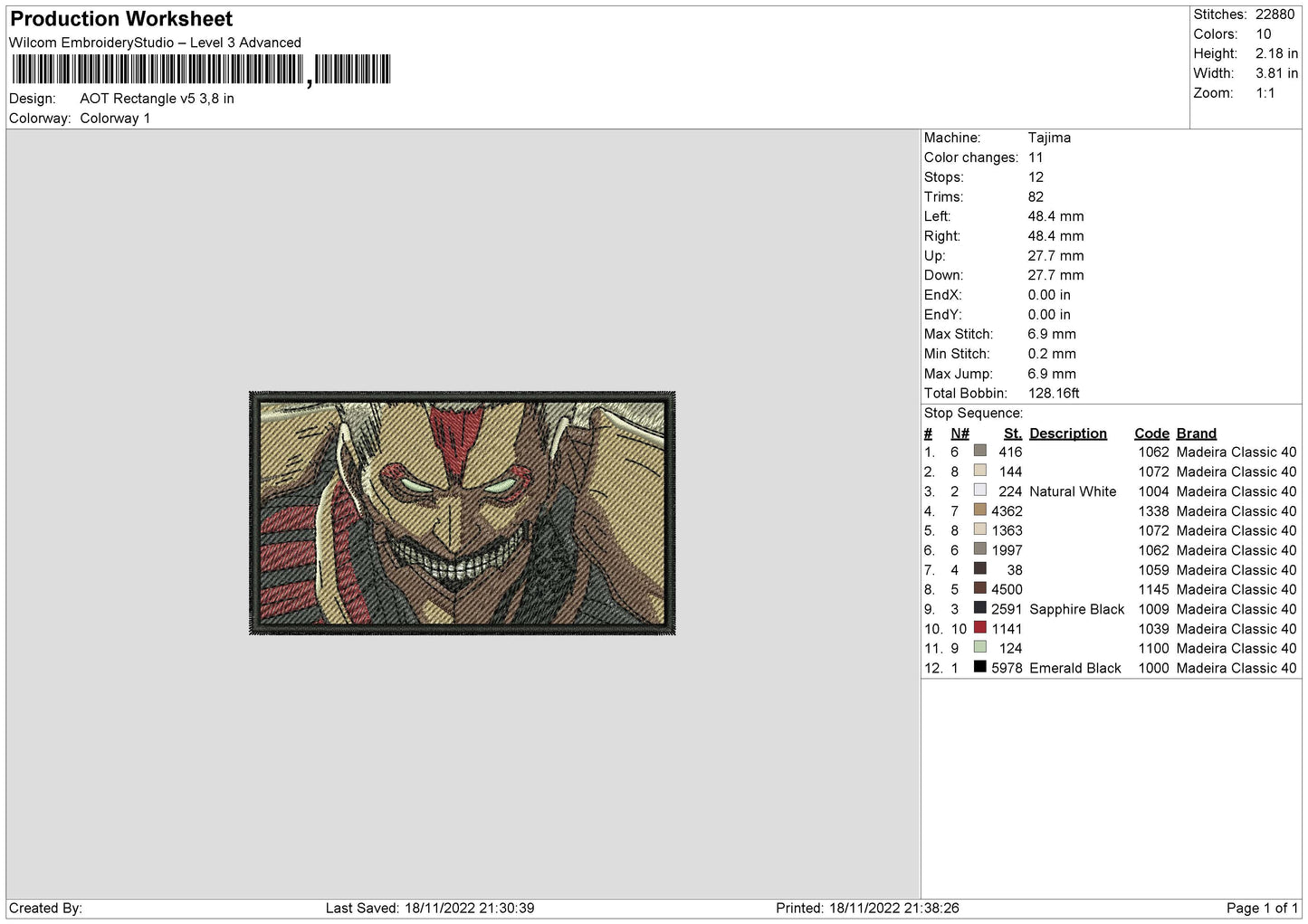The image size is (1308, 924).
Task: Click the Trims value '82'
Action: tap(1036, 197)
